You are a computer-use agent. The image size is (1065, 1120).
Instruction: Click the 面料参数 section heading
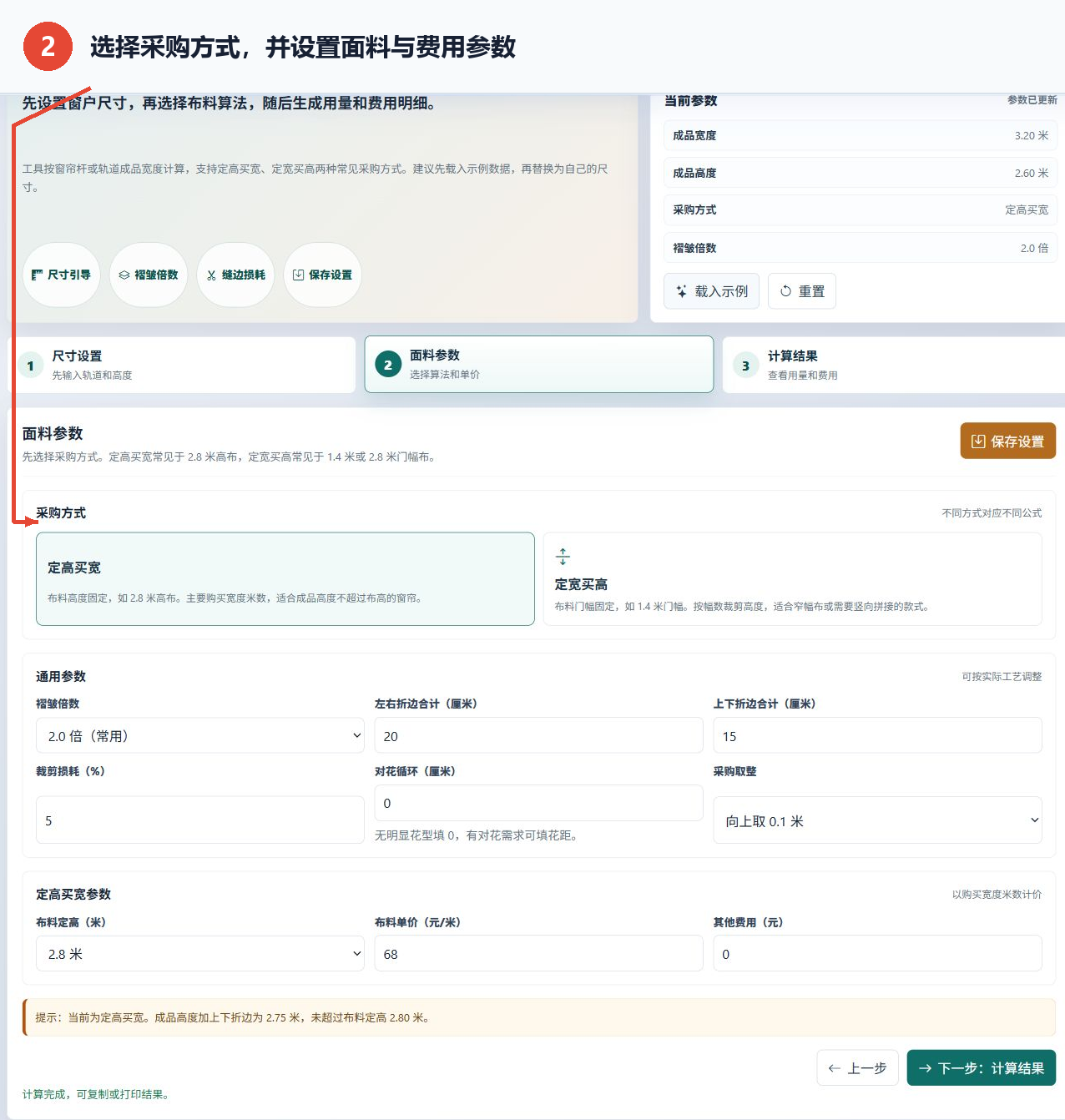(53, 434)
